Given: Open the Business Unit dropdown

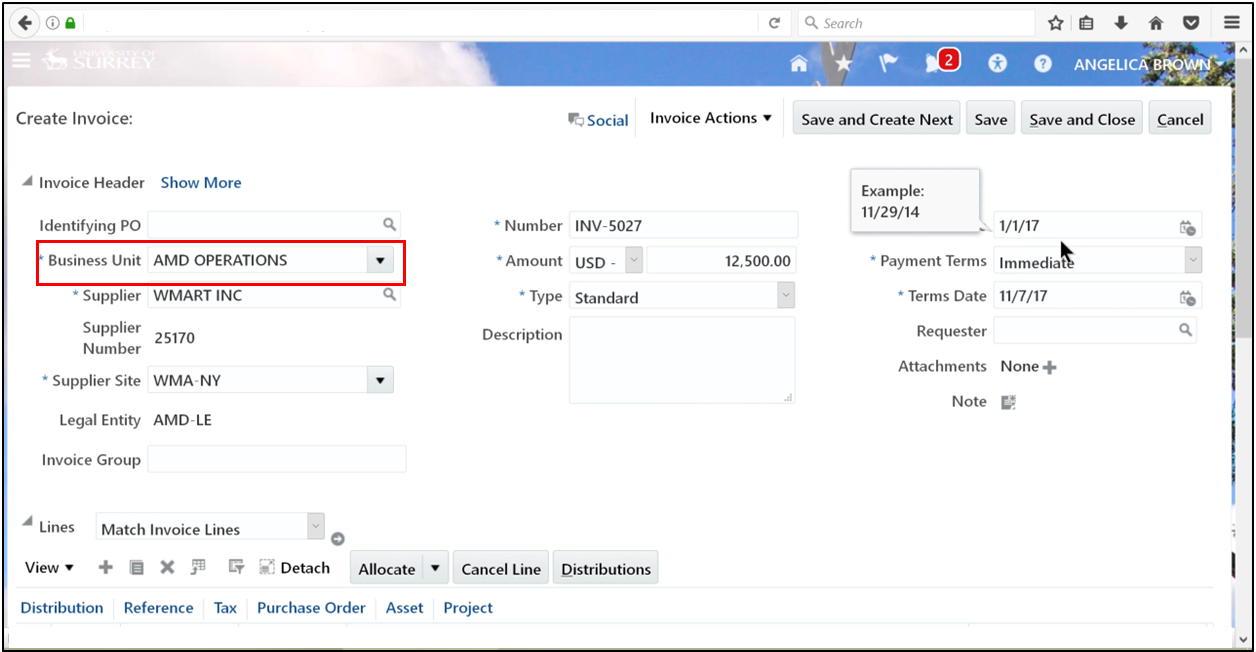Looking at the screenshot, I should 380,259.
